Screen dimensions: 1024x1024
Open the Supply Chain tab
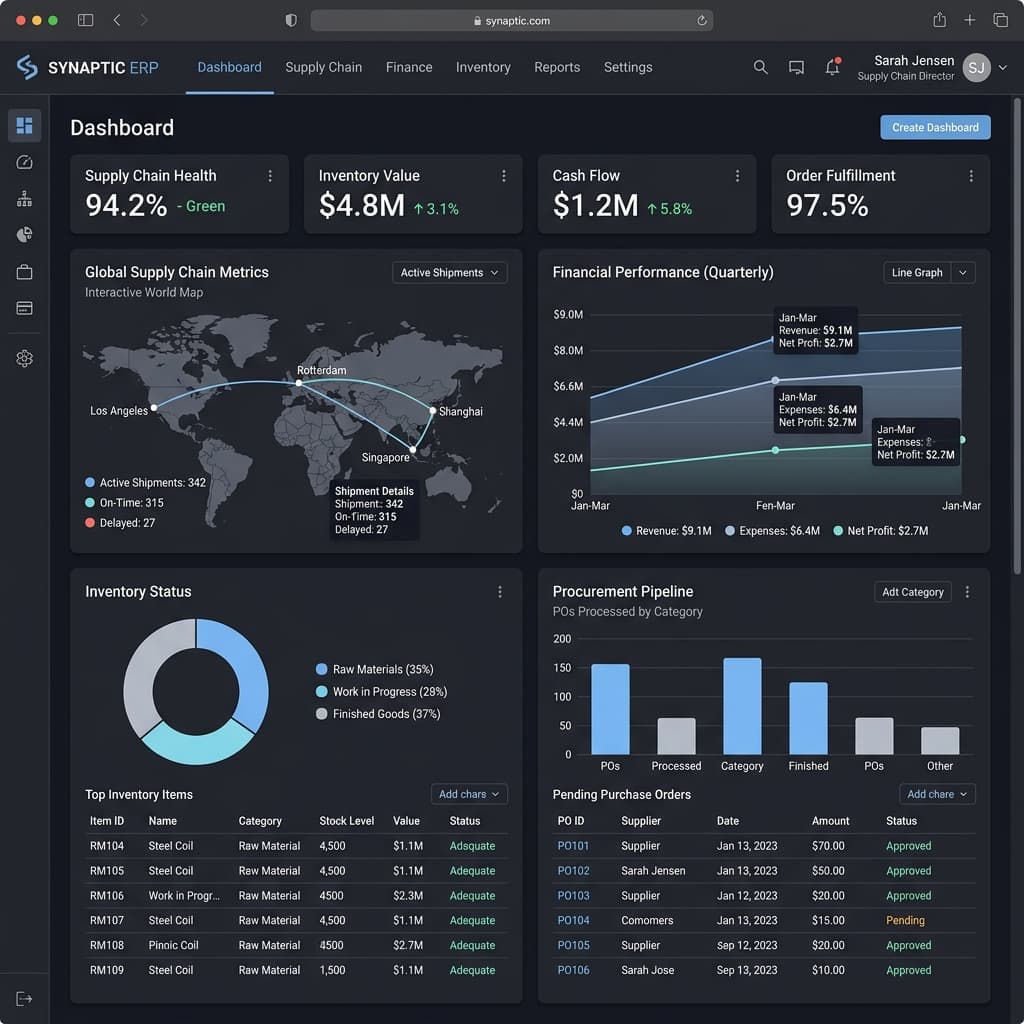pyautogui.click(x=323, y=67)
